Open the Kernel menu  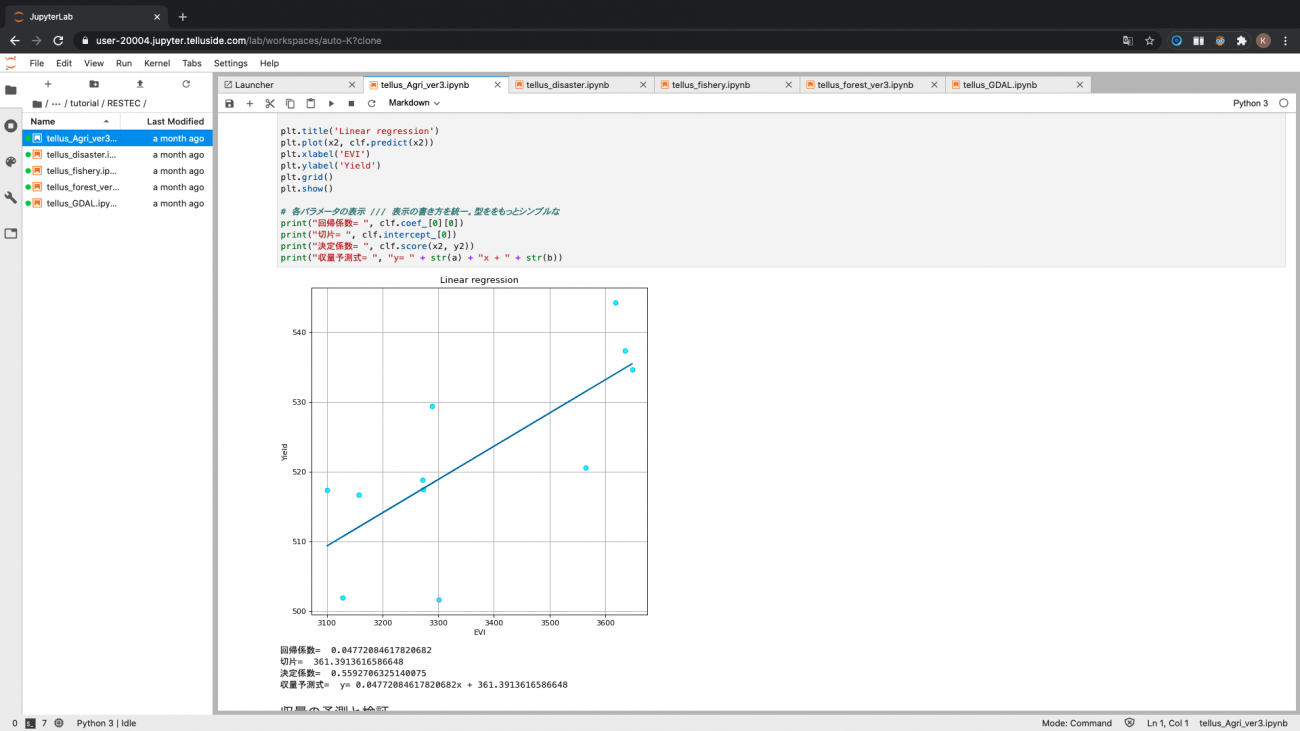157,63
